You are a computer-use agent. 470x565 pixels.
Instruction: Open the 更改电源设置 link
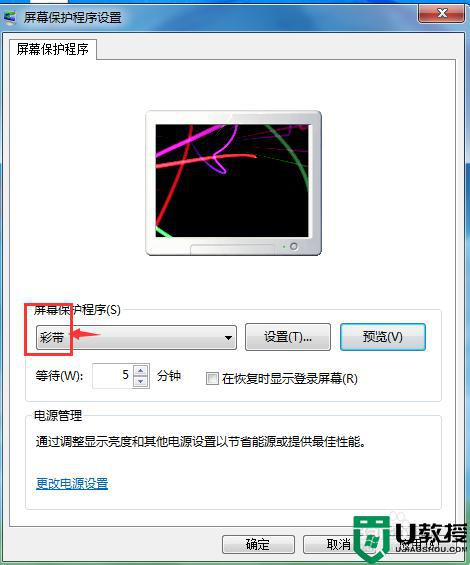(72, 484)
